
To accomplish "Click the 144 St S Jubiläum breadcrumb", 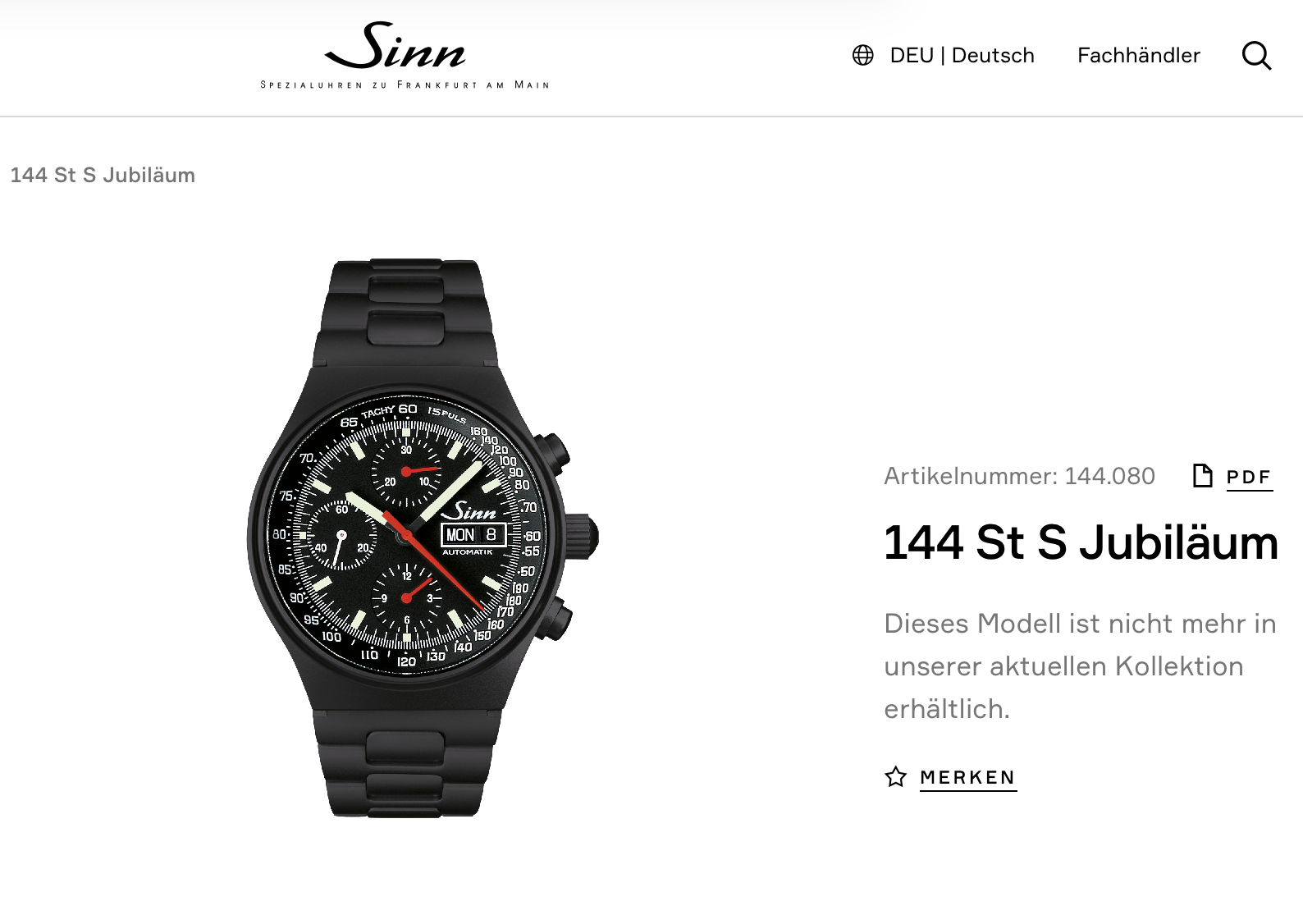I will tap(103, 175).
